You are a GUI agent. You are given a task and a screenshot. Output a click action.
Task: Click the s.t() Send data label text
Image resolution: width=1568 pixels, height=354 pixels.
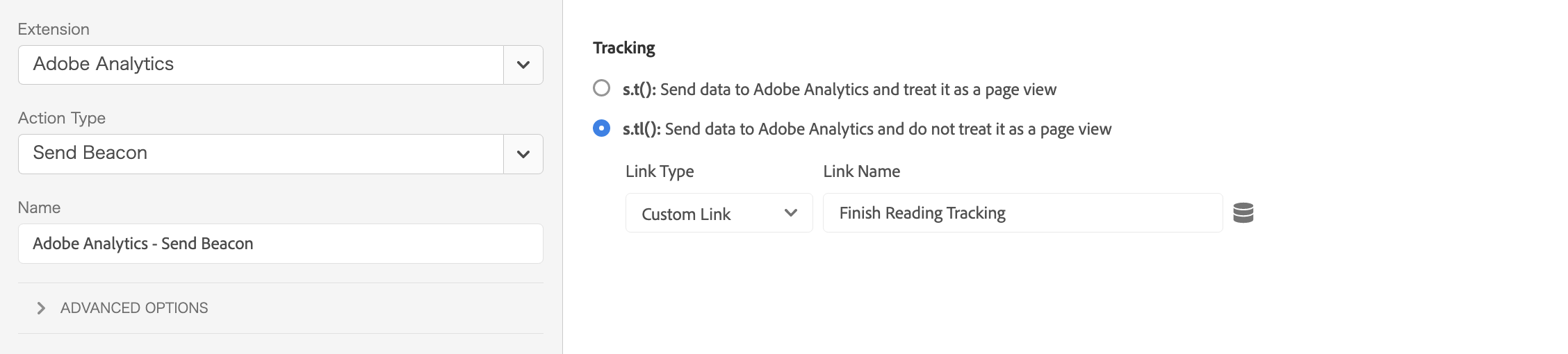click(840, 90)
